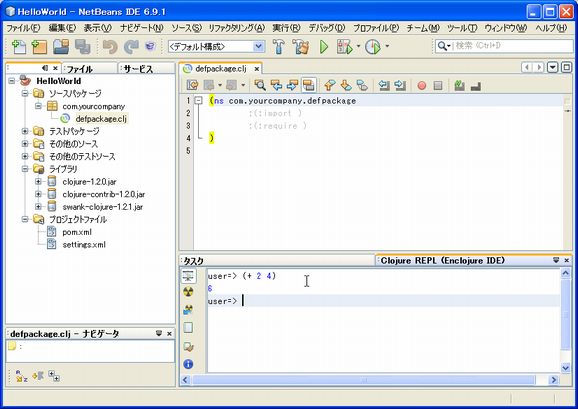
Task: Switch to the タスク tab
Action: [x=276, y=261]
